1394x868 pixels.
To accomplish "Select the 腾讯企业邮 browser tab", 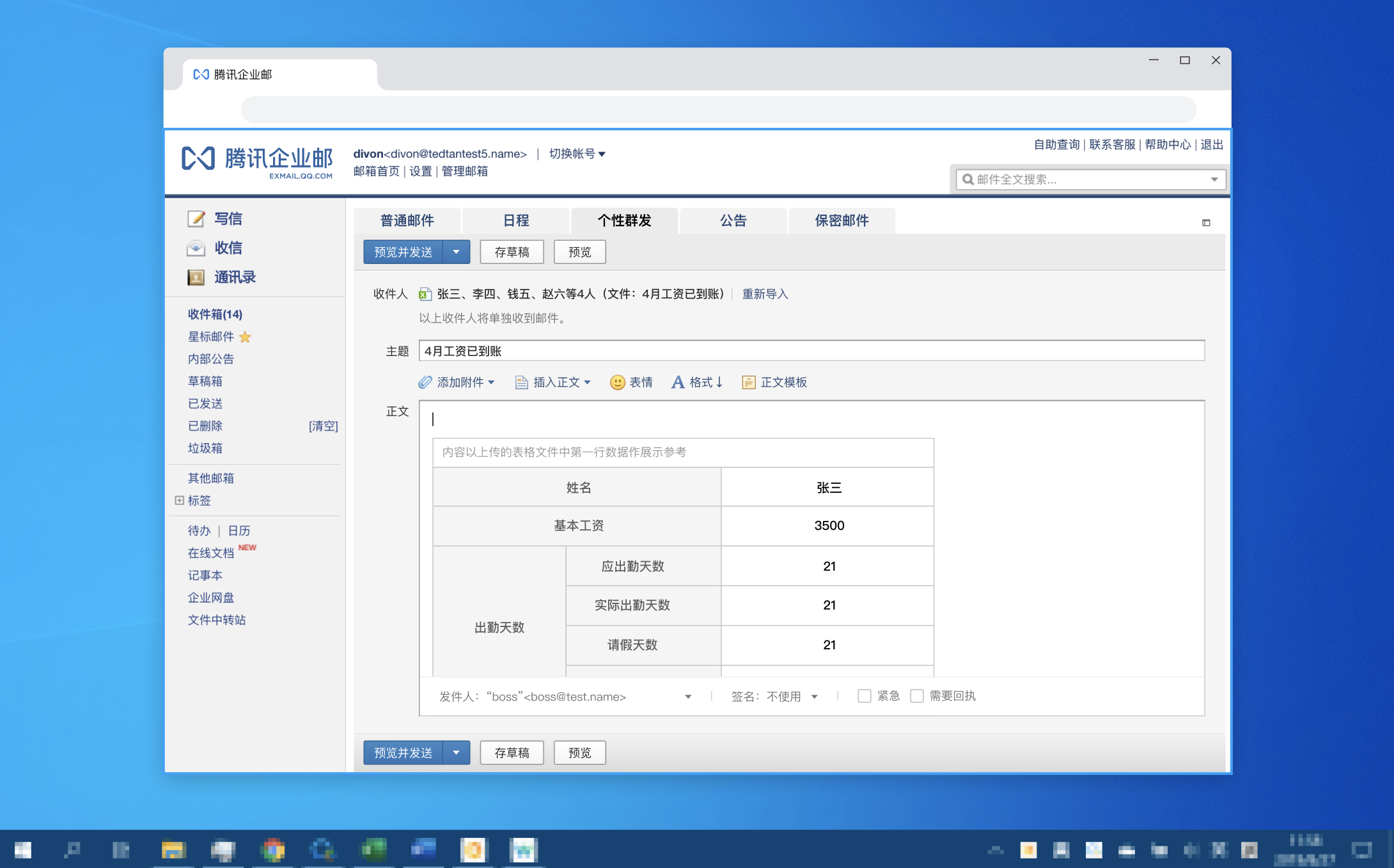I will [x=280, y=75].
